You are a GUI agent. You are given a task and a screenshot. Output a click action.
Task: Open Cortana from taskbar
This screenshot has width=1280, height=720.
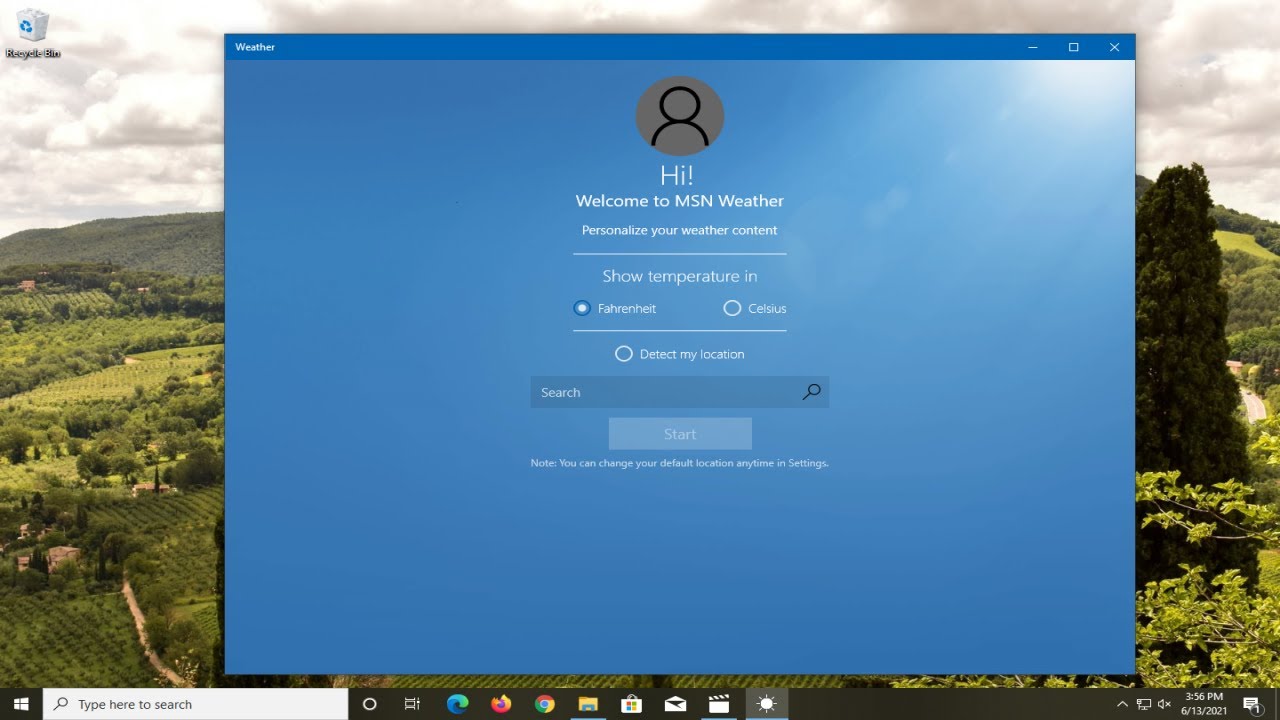coord(369,704)
